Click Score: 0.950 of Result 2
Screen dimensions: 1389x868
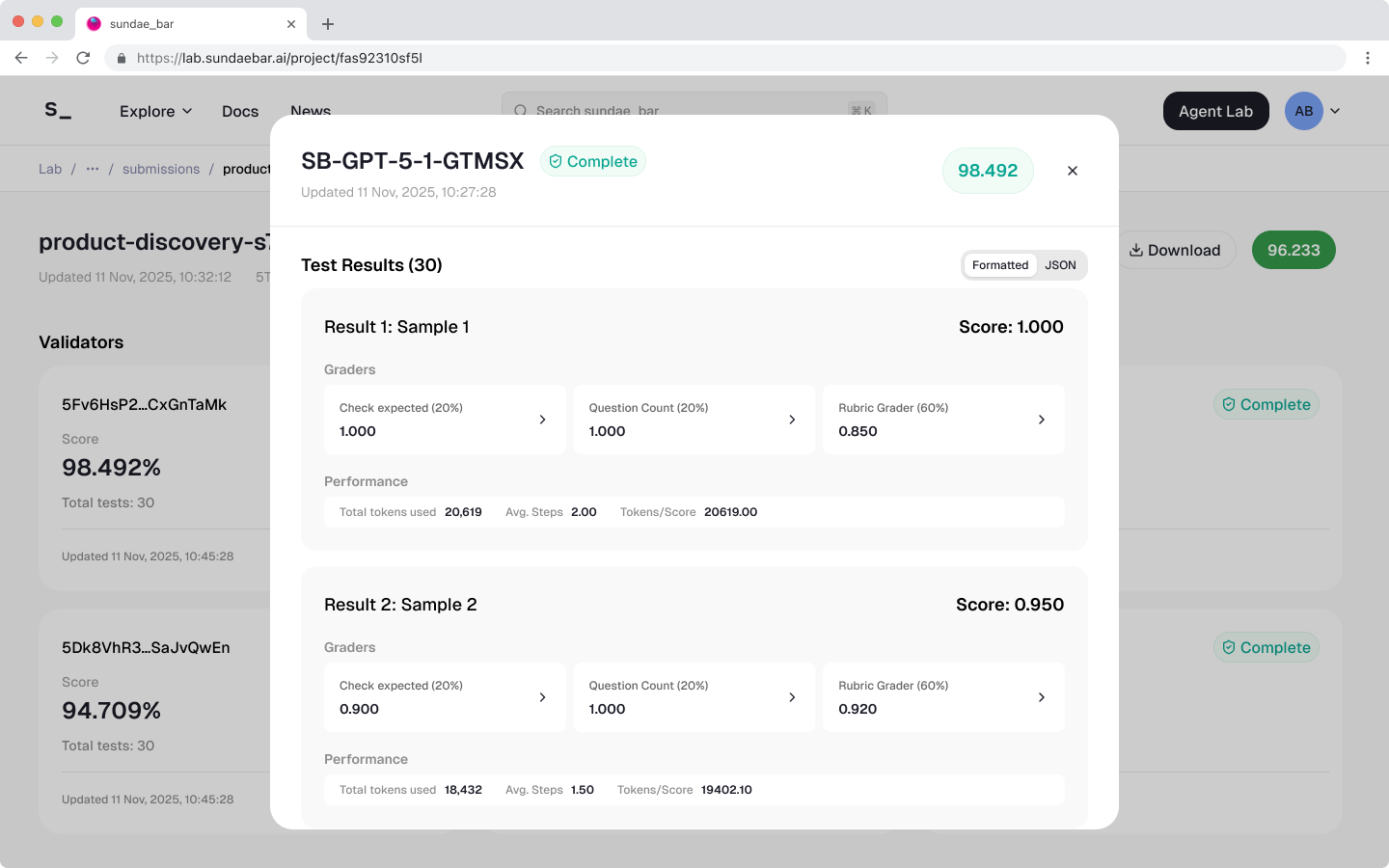click(x=1010, y=605)
